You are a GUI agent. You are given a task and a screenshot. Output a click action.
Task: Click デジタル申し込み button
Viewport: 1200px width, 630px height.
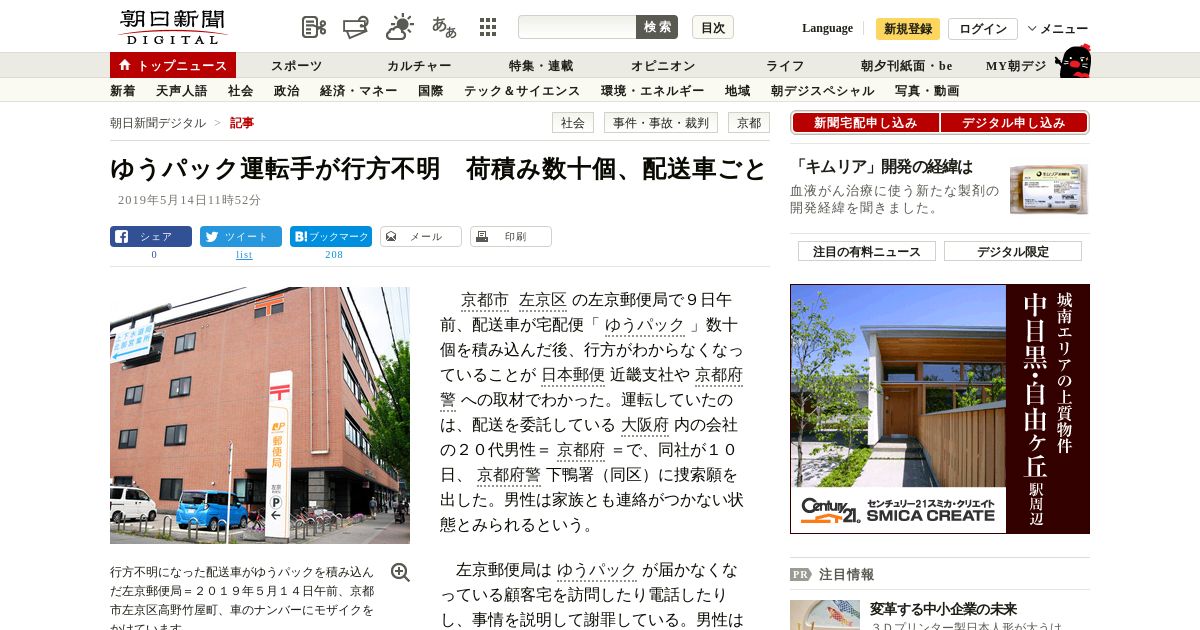[x=1014, y=123]
